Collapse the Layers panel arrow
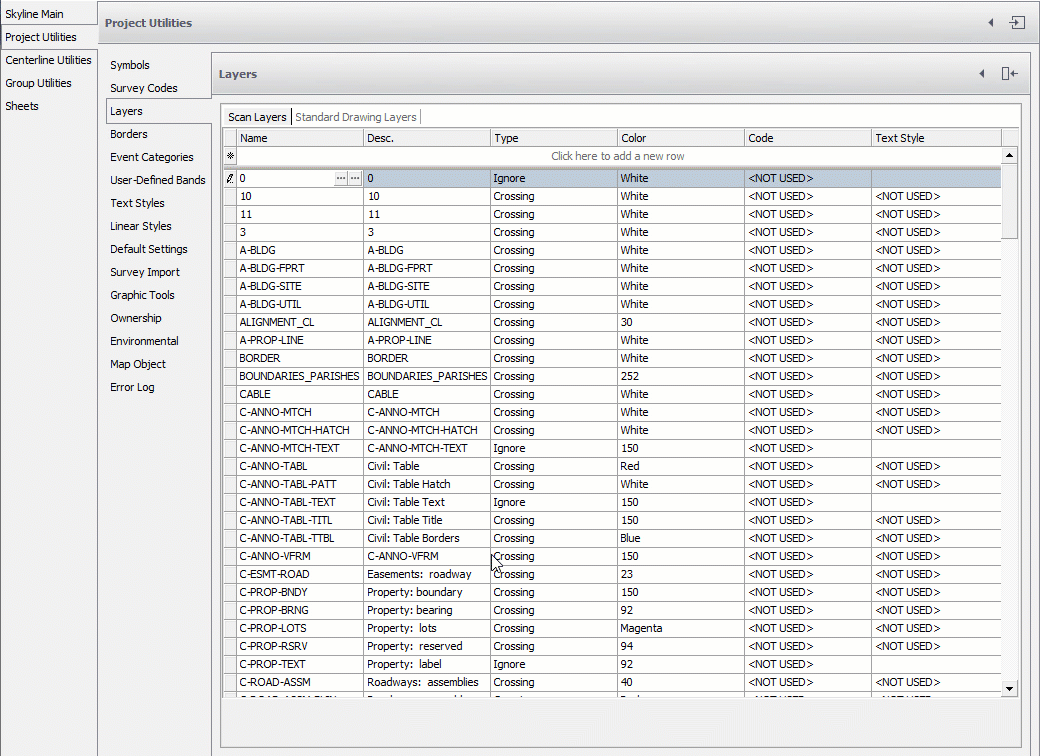Screen dimensions: 1040x756 (982, 74)
